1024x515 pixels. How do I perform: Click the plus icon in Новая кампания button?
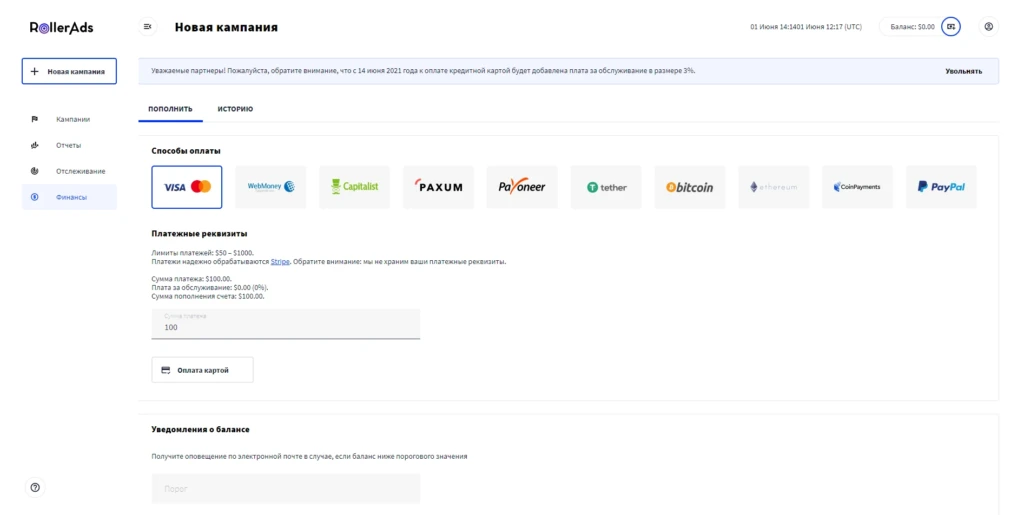tap(35, 71)
